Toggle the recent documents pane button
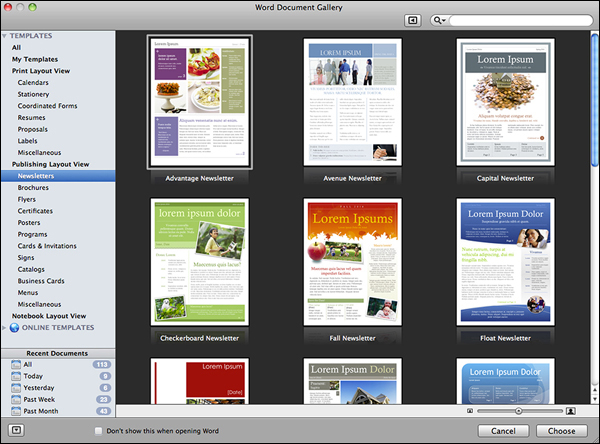Viewport: 600px width, 444px height. point(16,430)
